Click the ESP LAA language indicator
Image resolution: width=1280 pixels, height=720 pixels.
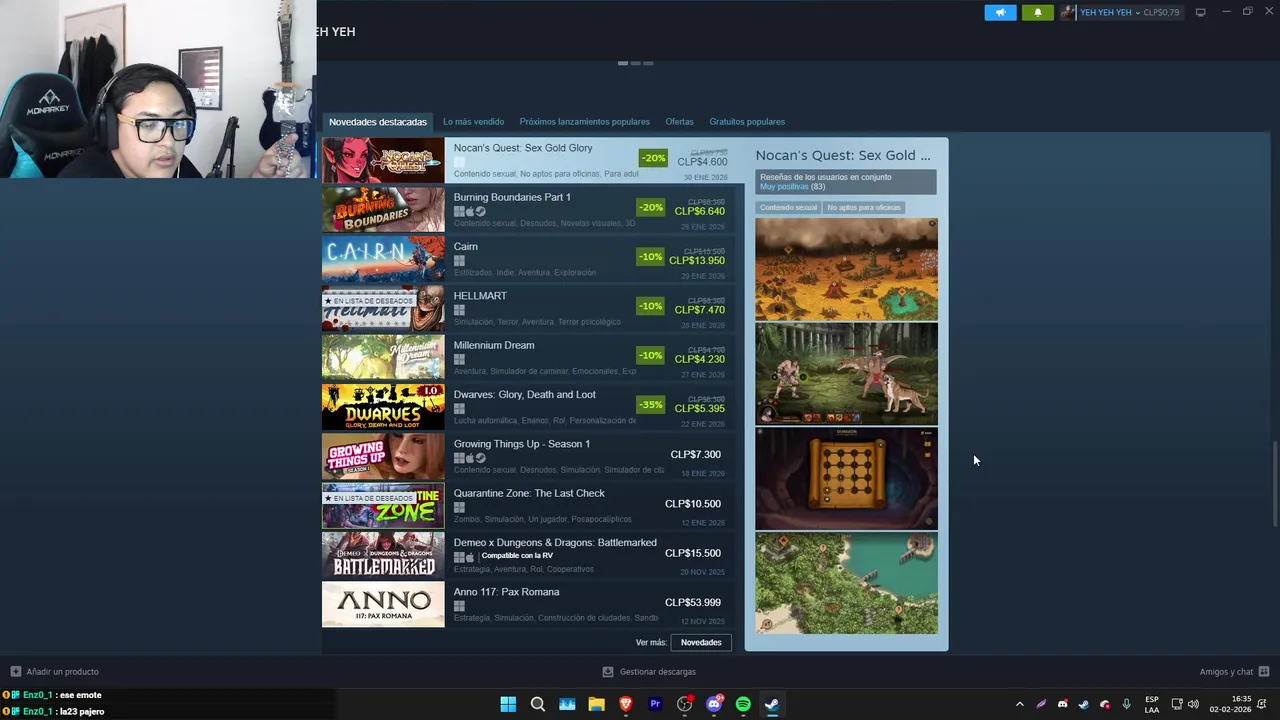coord(1152,704)
